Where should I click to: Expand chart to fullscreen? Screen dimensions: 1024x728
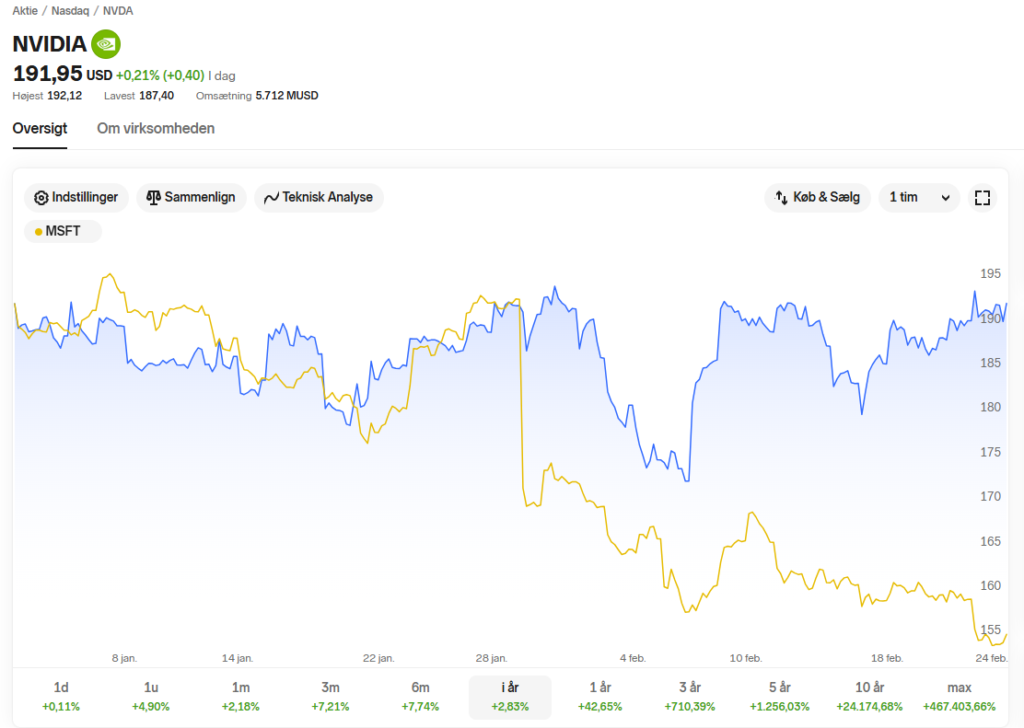[982, 198]
